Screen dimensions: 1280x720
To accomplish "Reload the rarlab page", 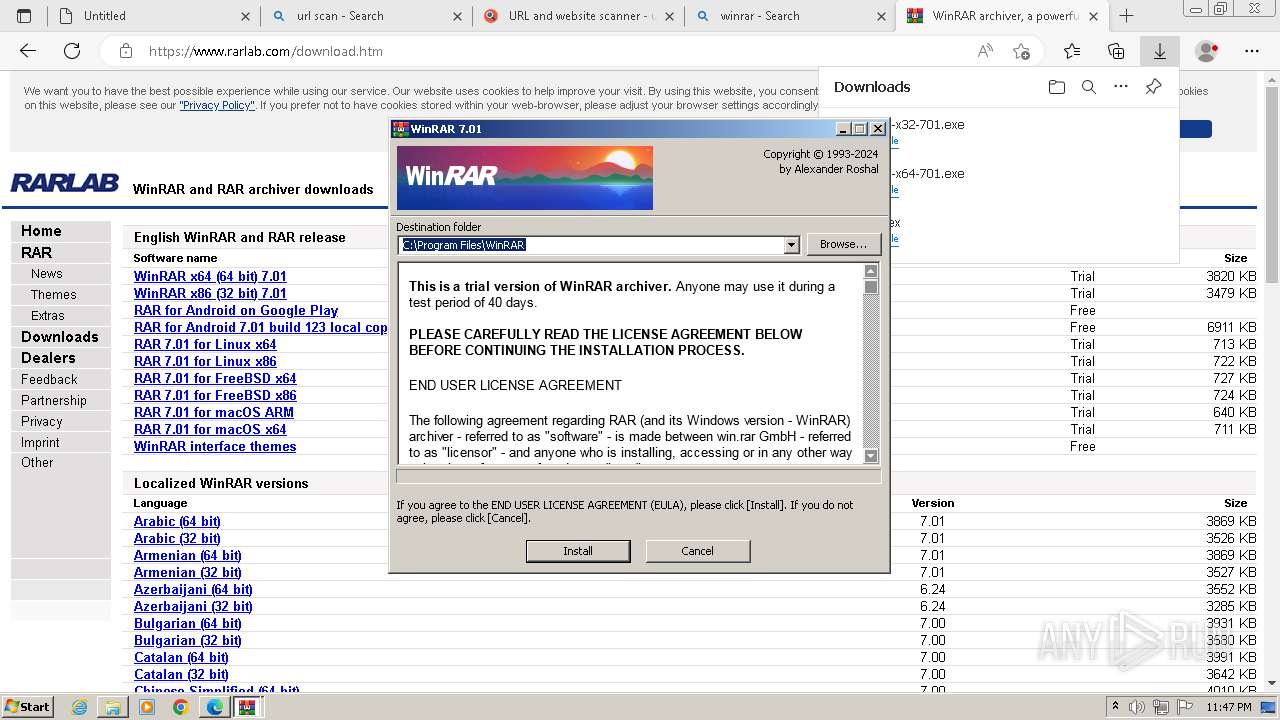I will pos(72,51).
